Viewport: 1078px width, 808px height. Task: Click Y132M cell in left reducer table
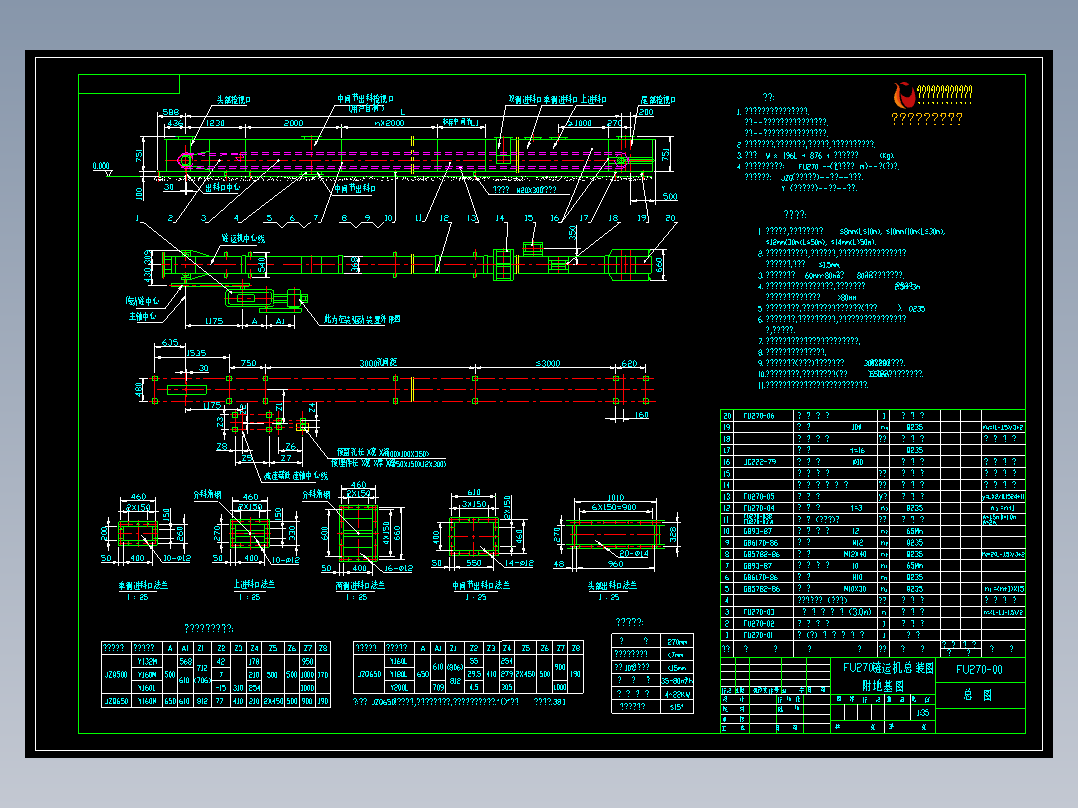146,662
